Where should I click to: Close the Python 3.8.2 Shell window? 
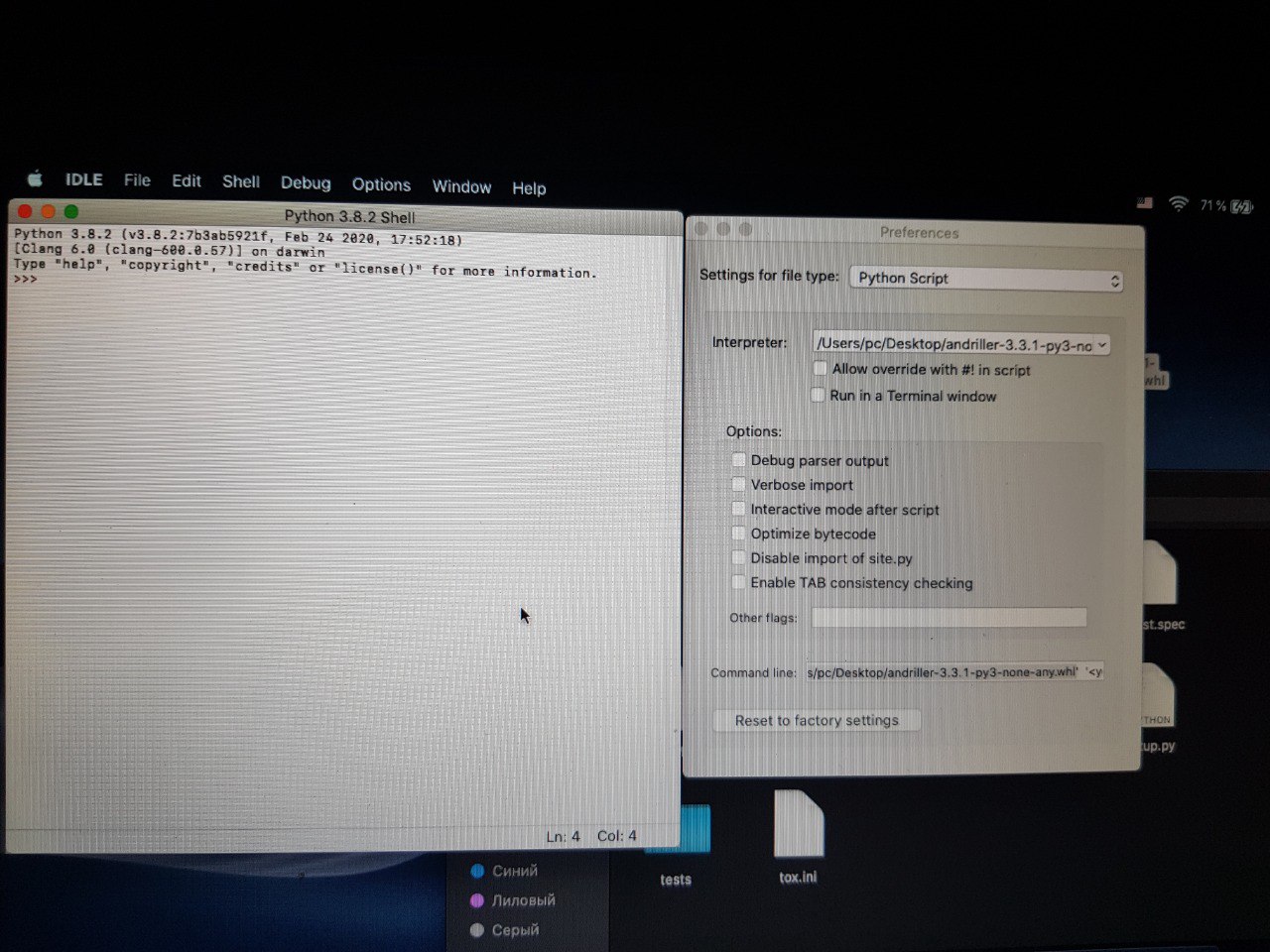26,210
